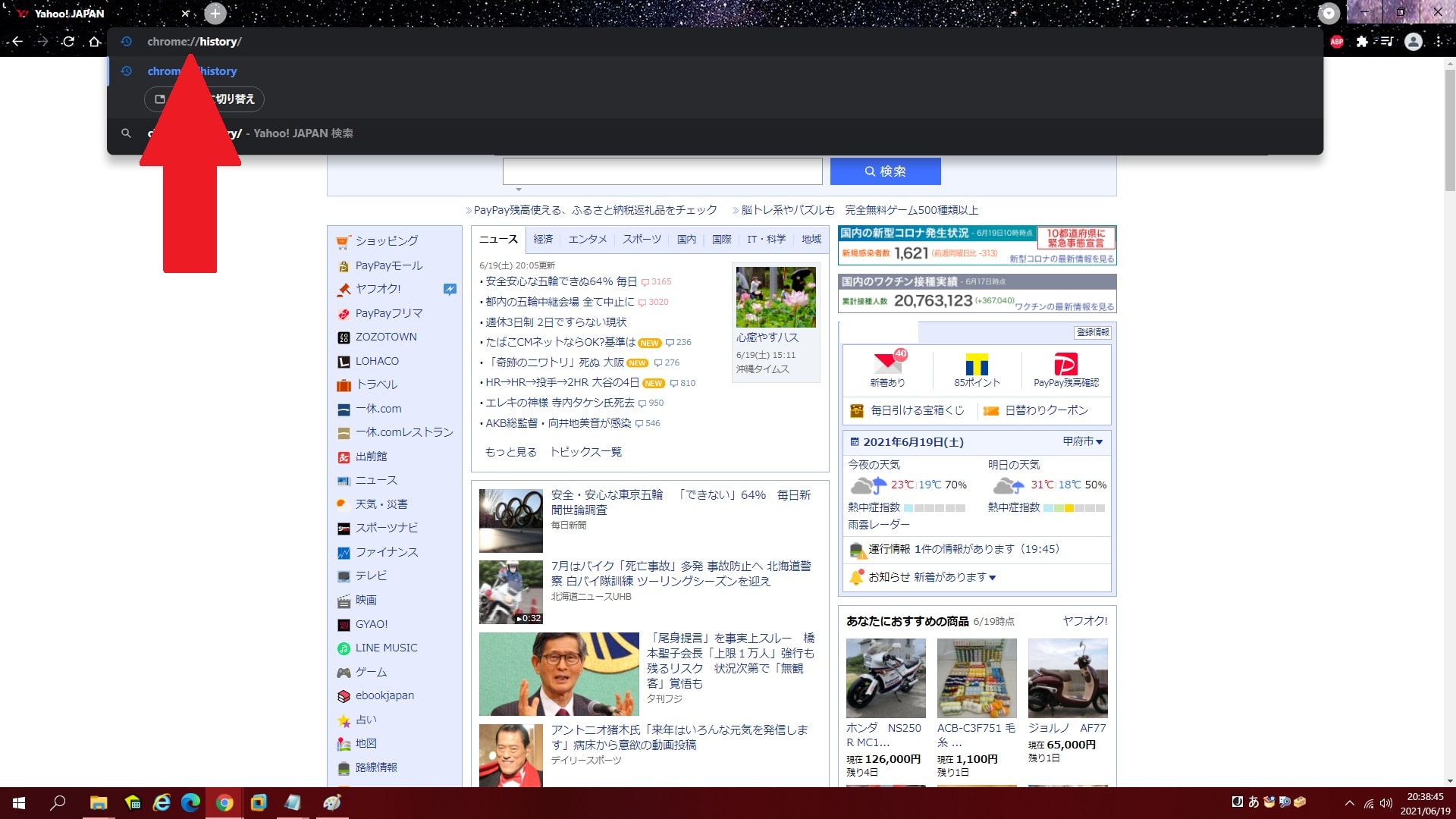
Task: Open the ゲーム controller icon
Action: [344, 673]
